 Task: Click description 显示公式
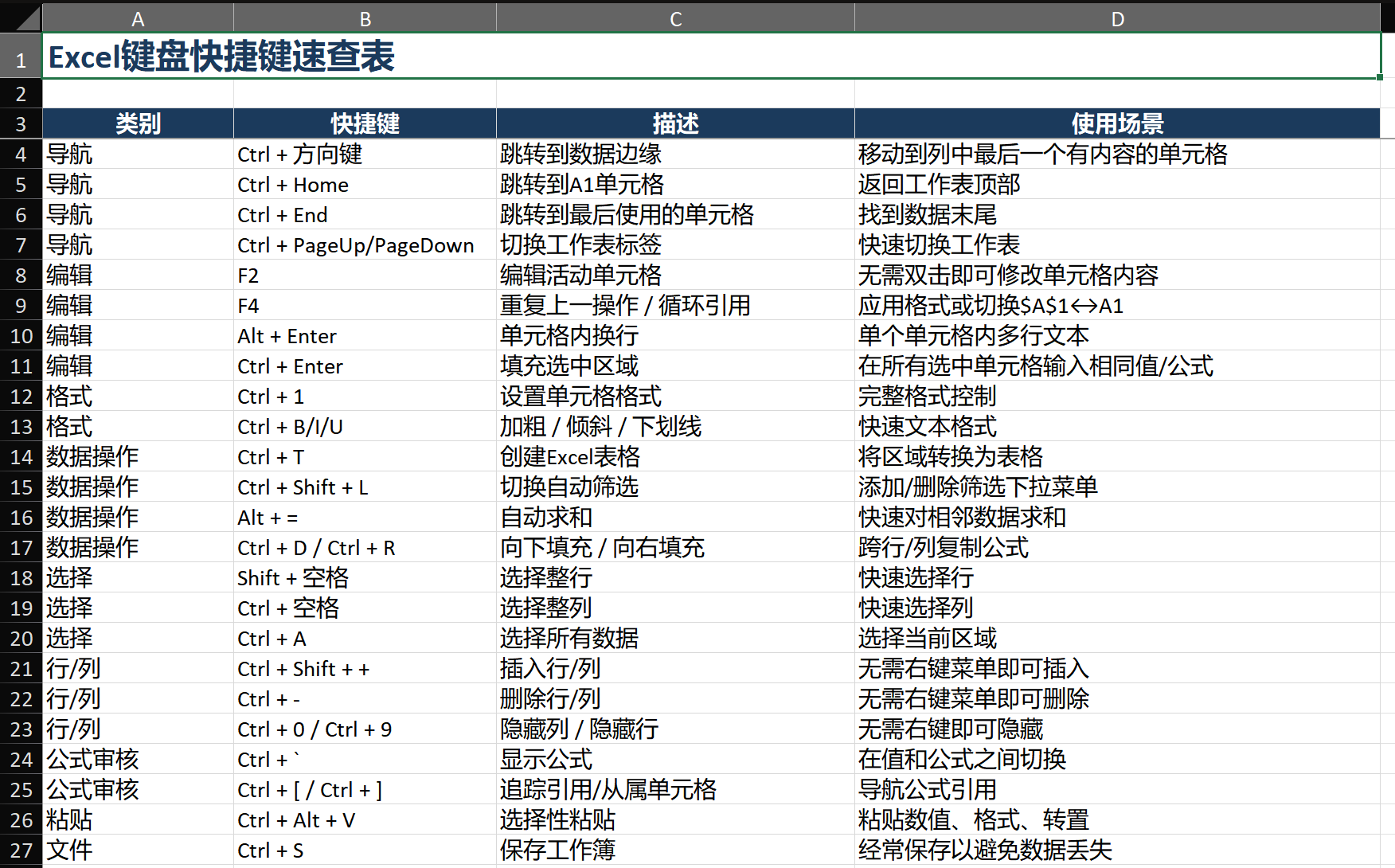coord(675,759)
